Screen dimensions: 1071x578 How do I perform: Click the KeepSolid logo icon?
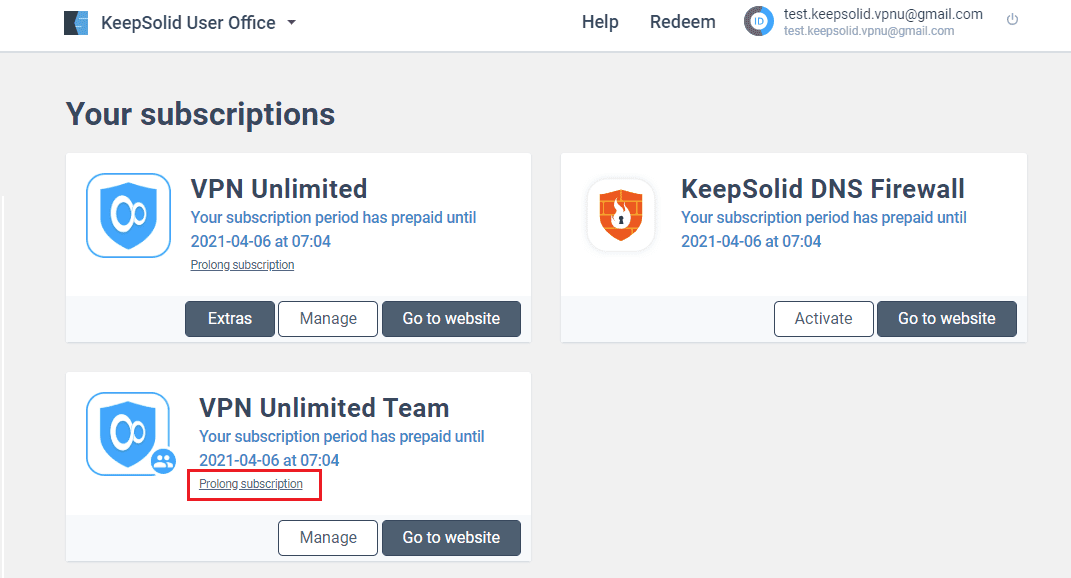pos(76,23)
